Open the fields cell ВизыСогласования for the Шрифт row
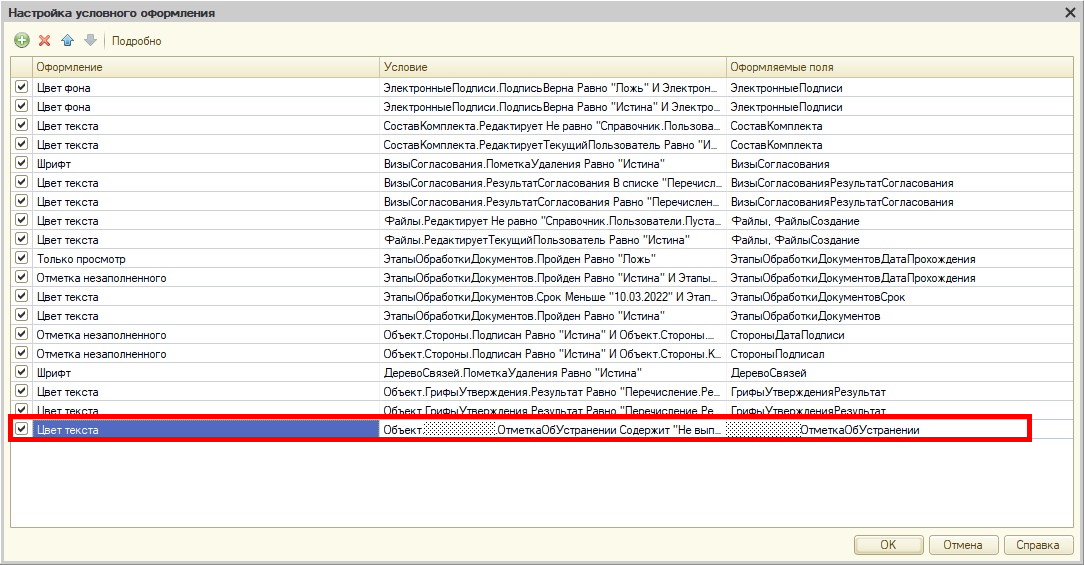 [x=899, y=164]
